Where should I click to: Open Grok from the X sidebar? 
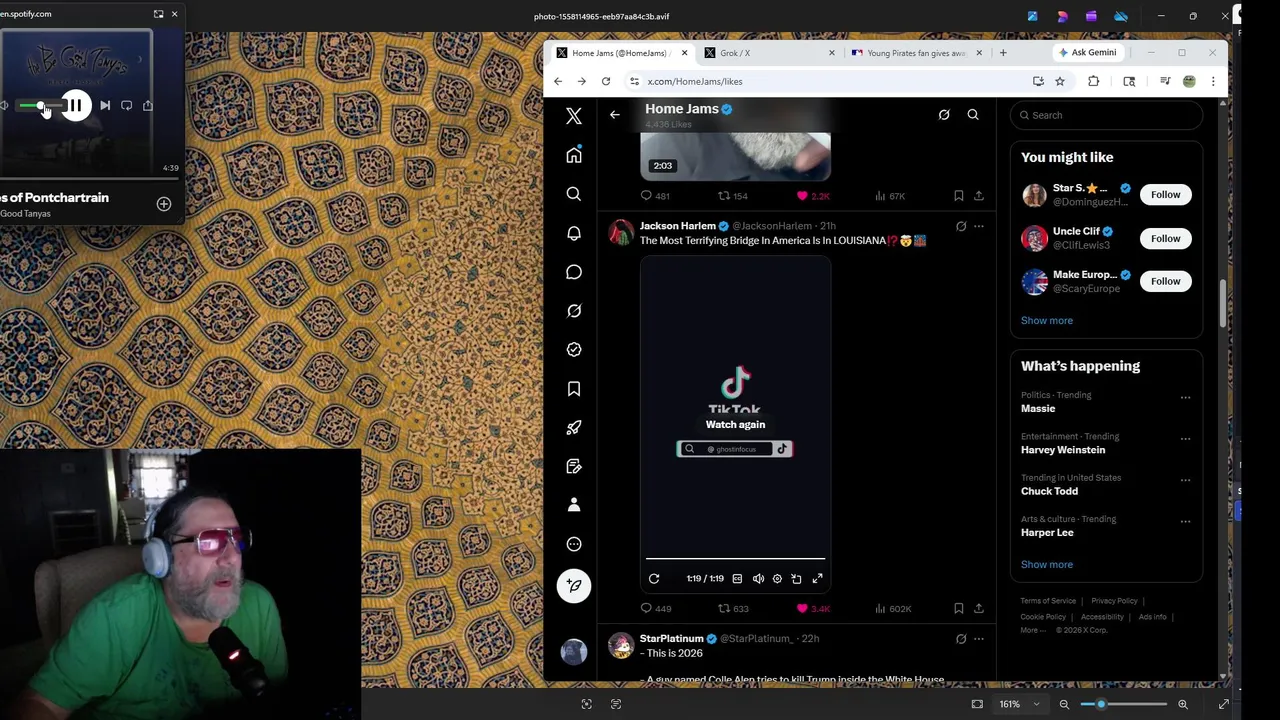tap(574, 311)
